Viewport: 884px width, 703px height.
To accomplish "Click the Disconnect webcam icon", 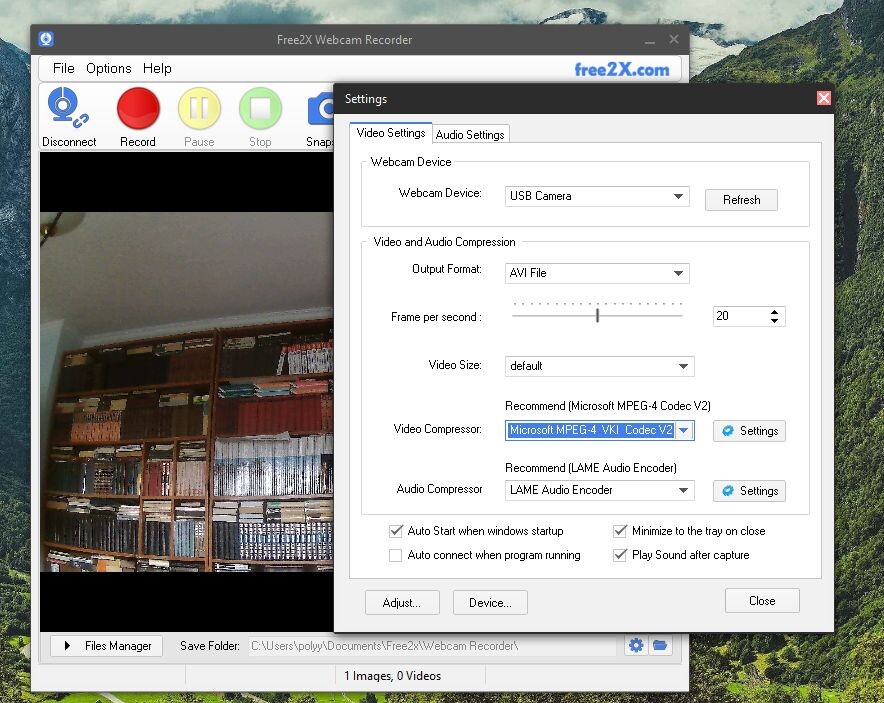I will 68,107.
